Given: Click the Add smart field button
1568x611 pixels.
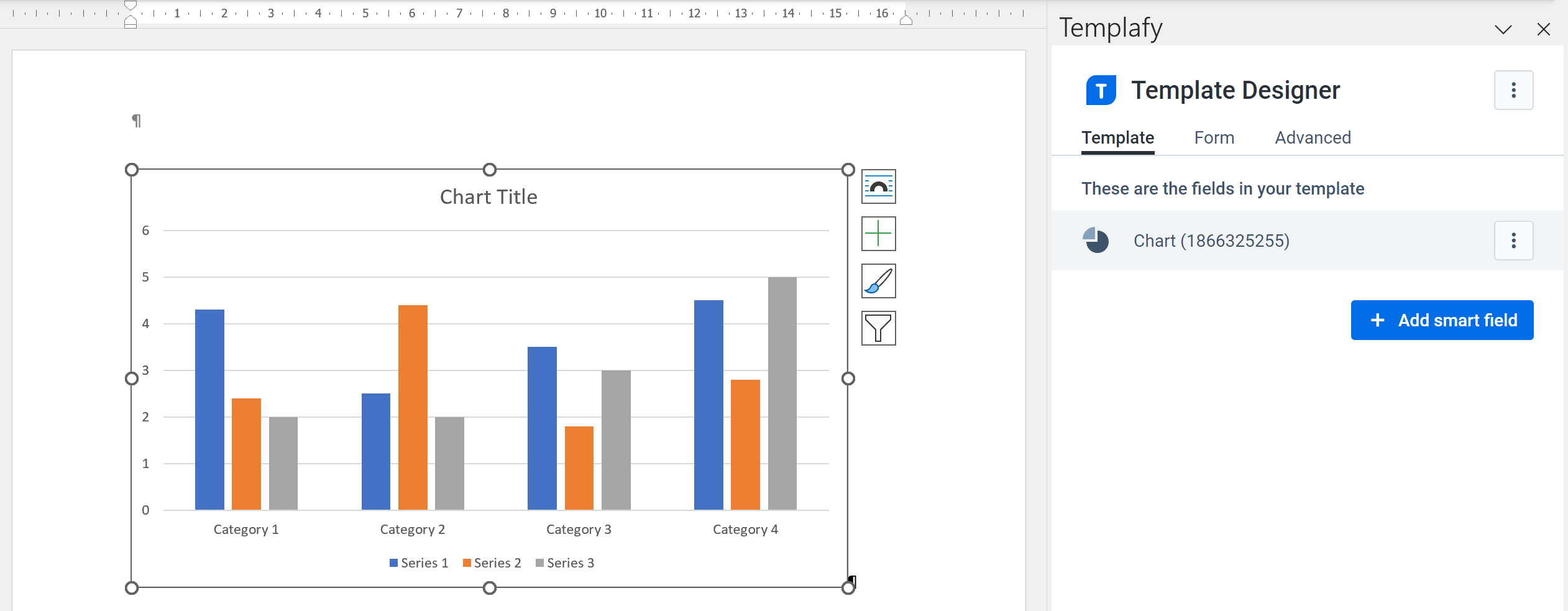Looking at the screenshot, I should [x=1442, y=319].
